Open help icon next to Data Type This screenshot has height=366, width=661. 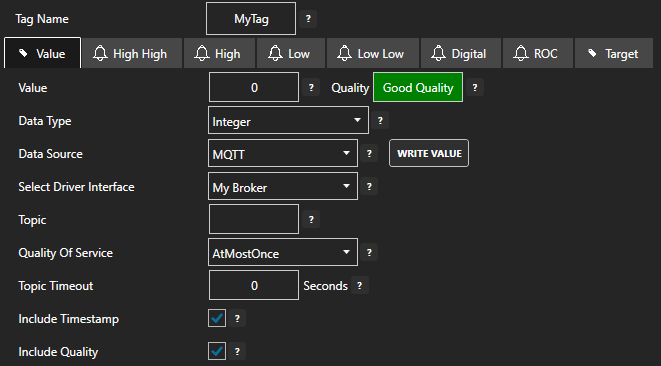380,121
